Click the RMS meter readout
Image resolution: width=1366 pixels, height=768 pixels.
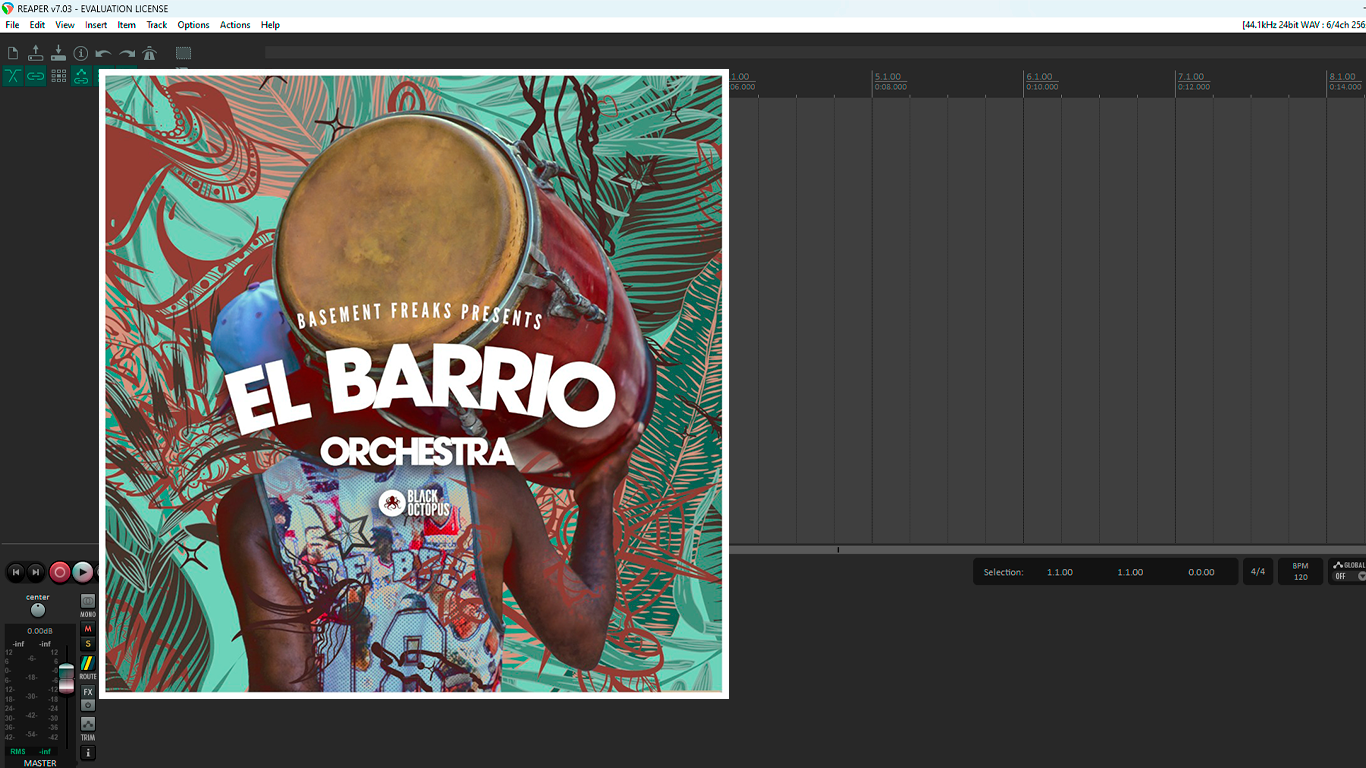point(30,751)
